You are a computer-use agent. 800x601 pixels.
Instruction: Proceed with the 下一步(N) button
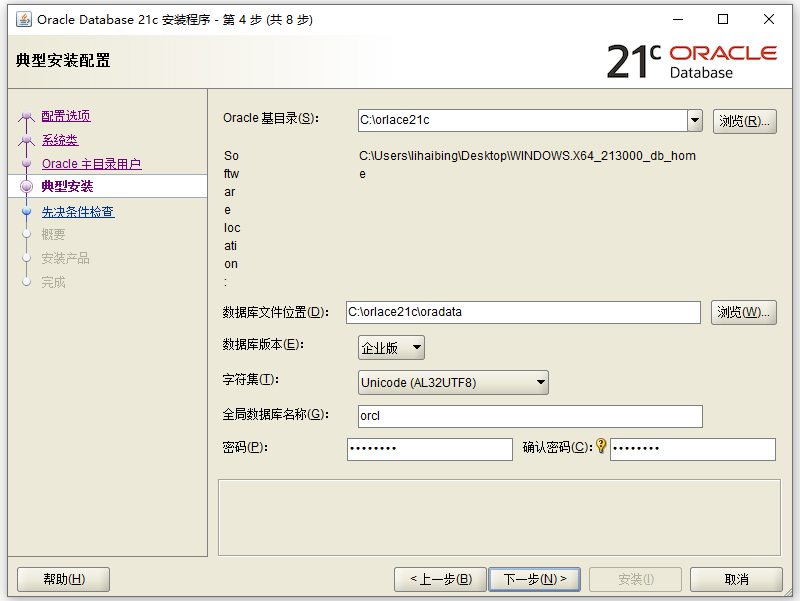(534, 579)
